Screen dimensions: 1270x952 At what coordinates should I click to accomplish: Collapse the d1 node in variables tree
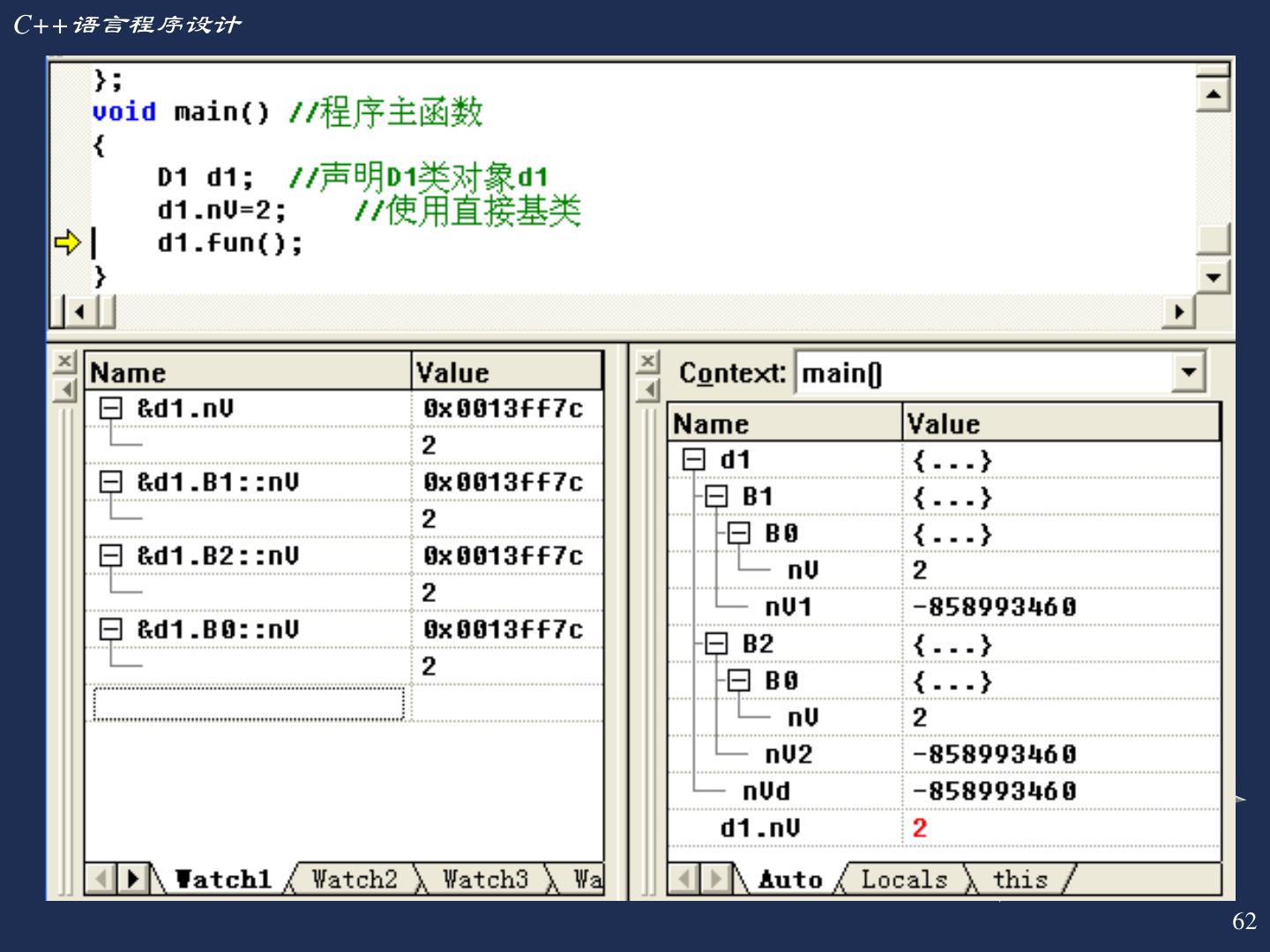[694, 459]
